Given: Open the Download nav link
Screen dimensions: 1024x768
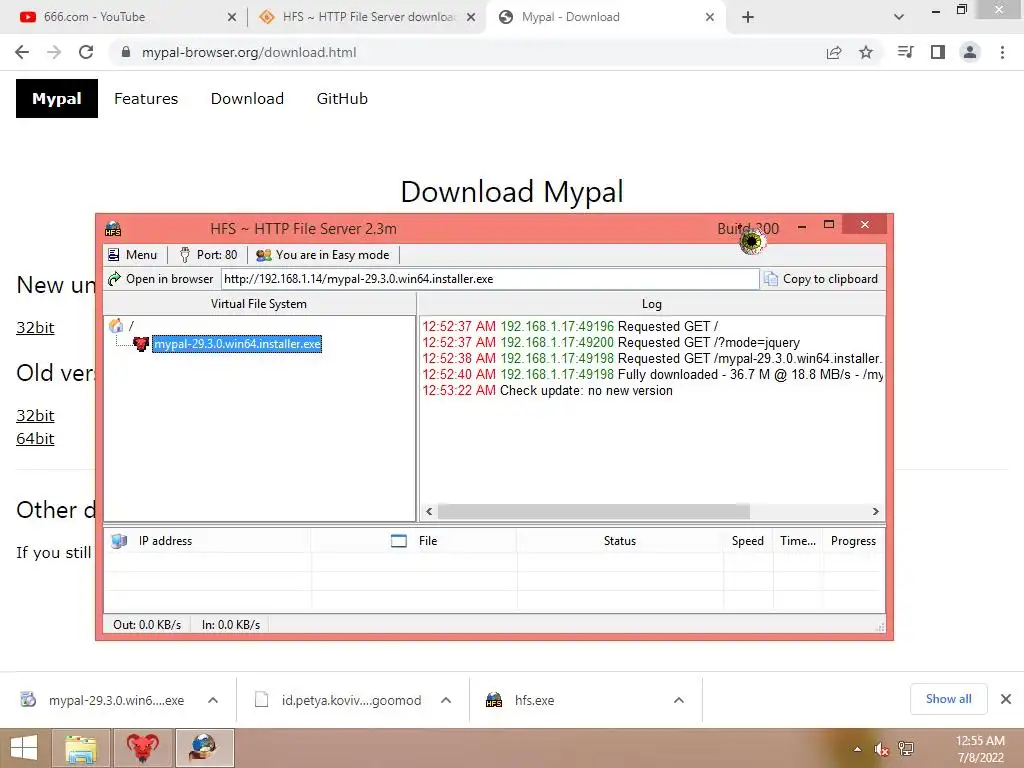Looking at the screenshot, I should tap(248, 99).
